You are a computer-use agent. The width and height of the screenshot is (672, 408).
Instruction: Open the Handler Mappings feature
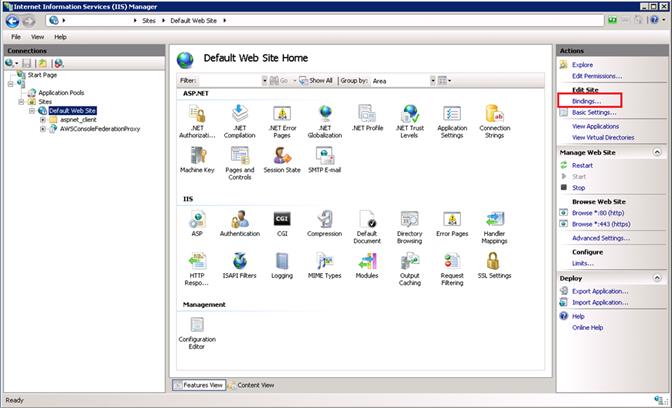coord(495,227)
